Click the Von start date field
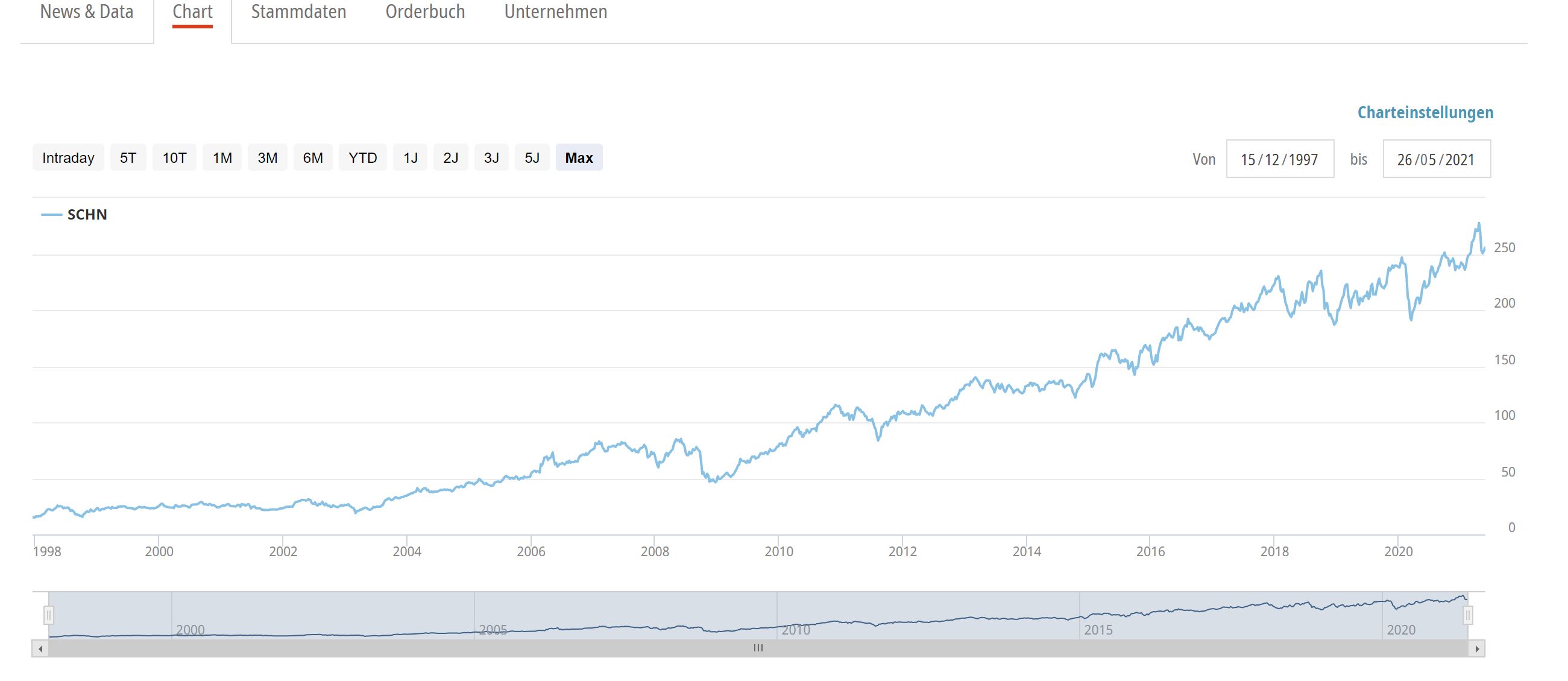Screen dimensions: 1568x681 pyautogui.click(x=1279, y=159)
